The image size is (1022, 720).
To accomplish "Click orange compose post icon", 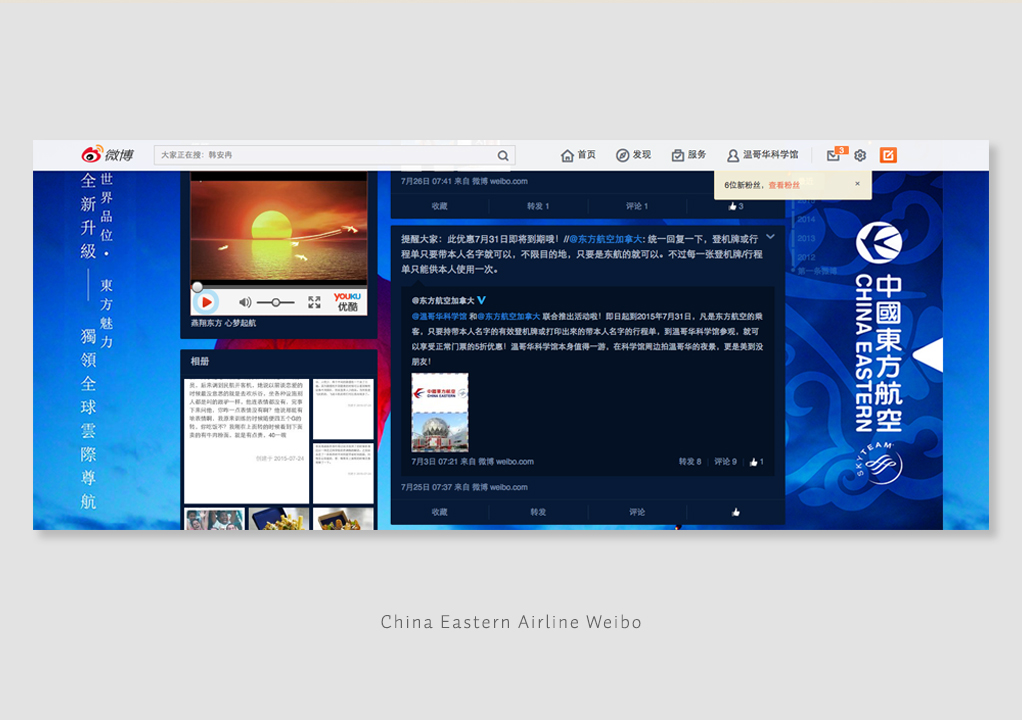I will [x=888, y=155].
